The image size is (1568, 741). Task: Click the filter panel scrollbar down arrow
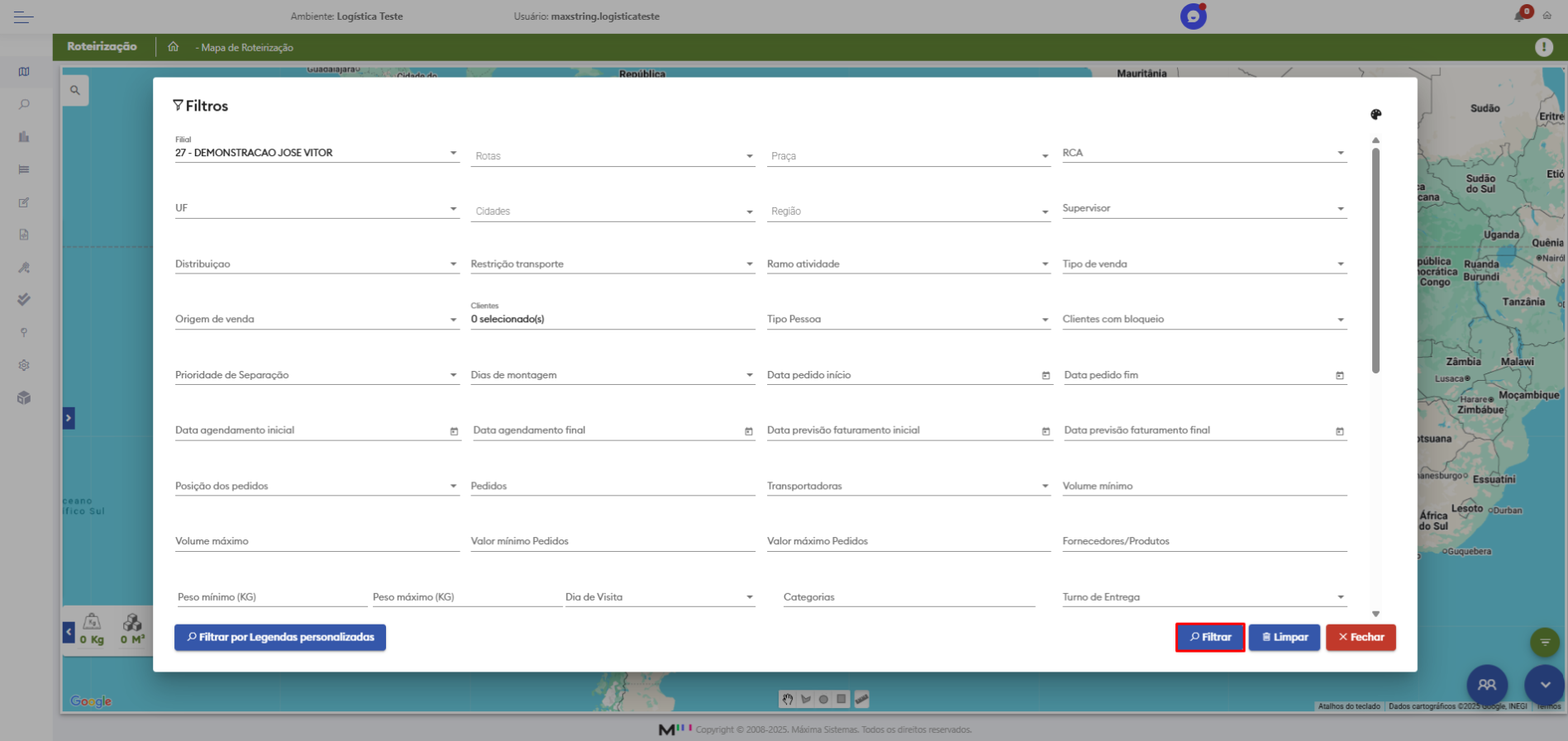(1375, 614)
